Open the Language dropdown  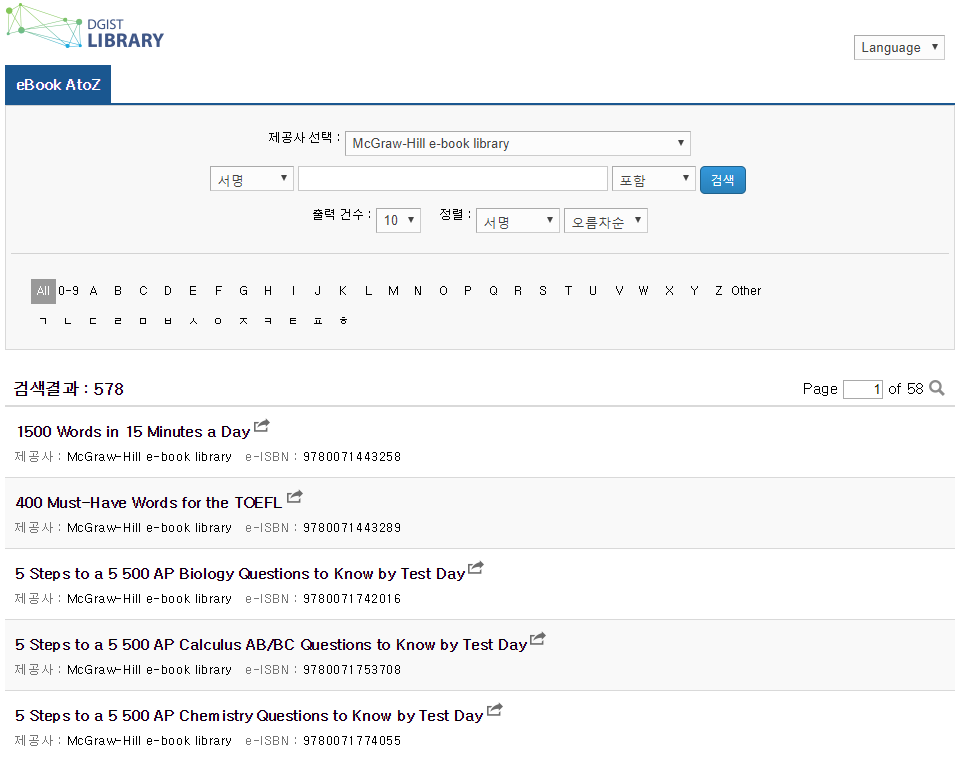tap(899, 48)
